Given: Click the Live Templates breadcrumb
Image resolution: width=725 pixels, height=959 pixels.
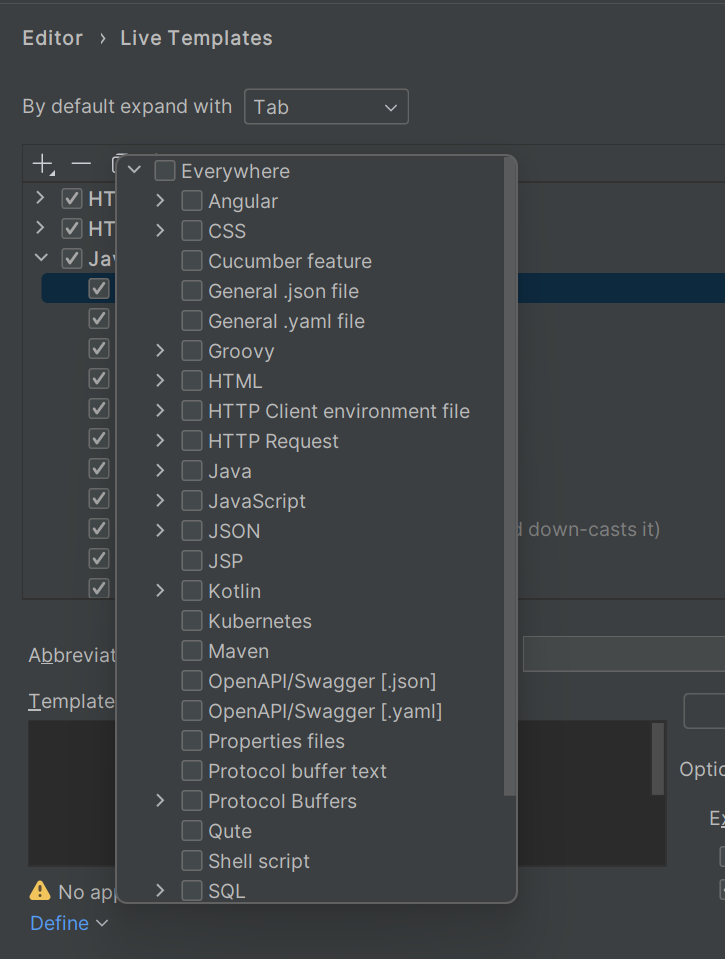Looking at the screenshot, I should point(196,38).
